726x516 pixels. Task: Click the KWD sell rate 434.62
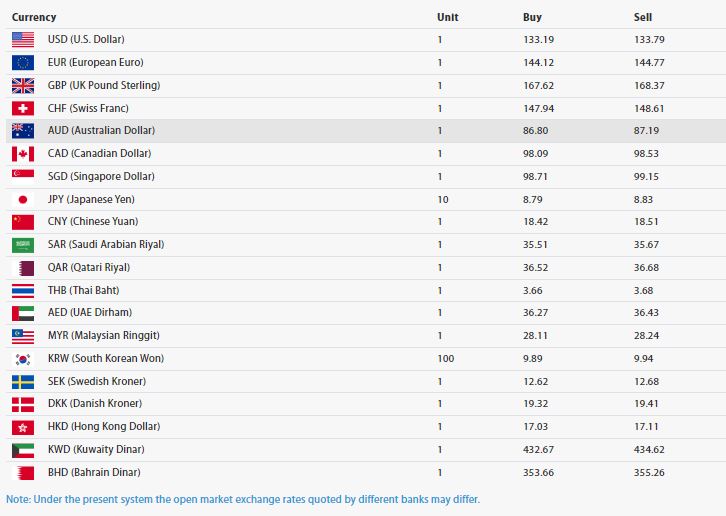click(649, 449)
